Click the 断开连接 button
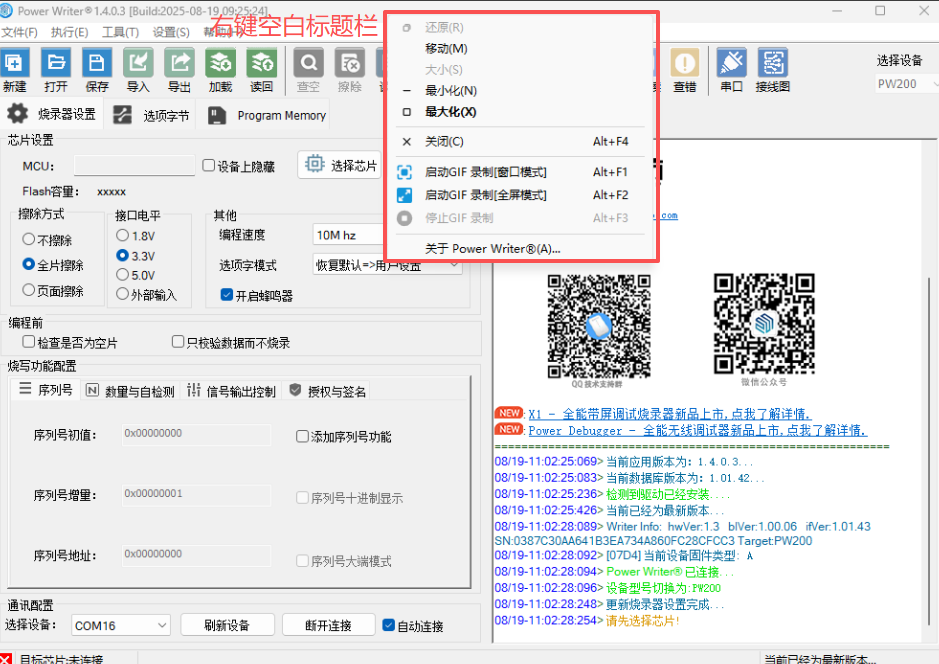The width and height of the screenshot is (939, 664). [328, 625]
